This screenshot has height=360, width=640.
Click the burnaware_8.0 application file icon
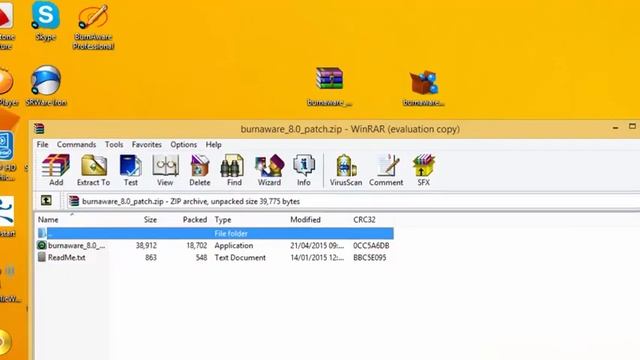tap(42, 245)
